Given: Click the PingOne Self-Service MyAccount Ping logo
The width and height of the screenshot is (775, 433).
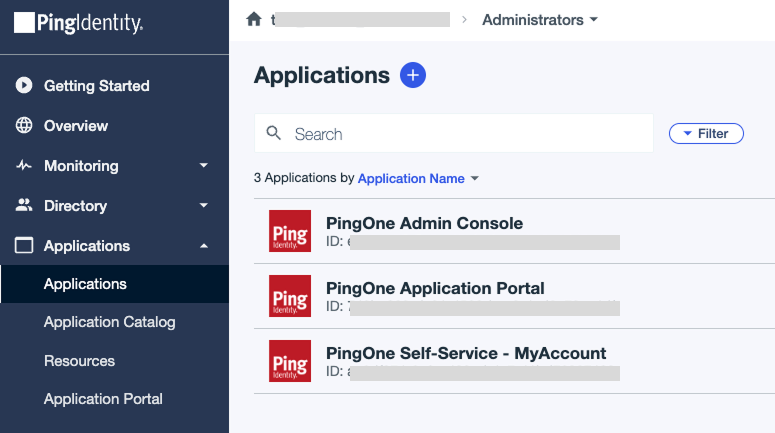Looking at the screenshot, I should click(290, 361).
